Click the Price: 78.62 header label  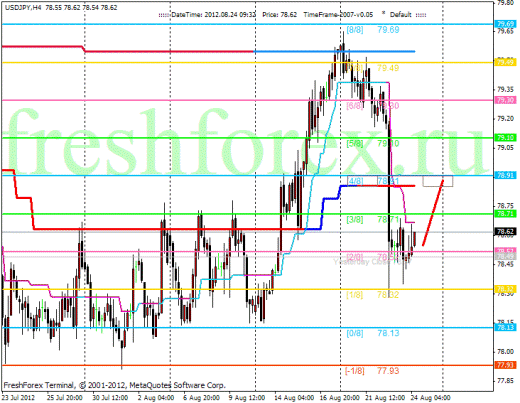click(279, 15)
